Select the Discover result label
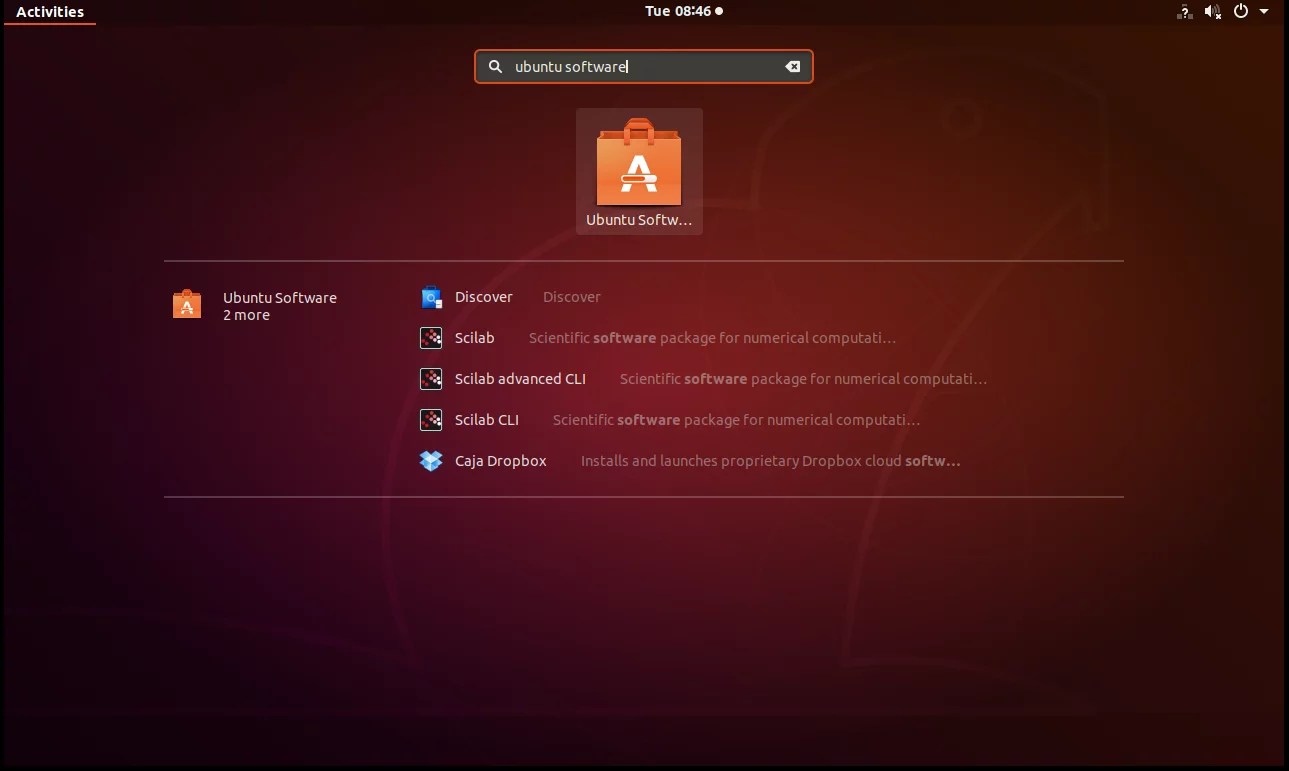This screenshot has width=1289, height=771. pyautogui.click(x=484, y=296)
